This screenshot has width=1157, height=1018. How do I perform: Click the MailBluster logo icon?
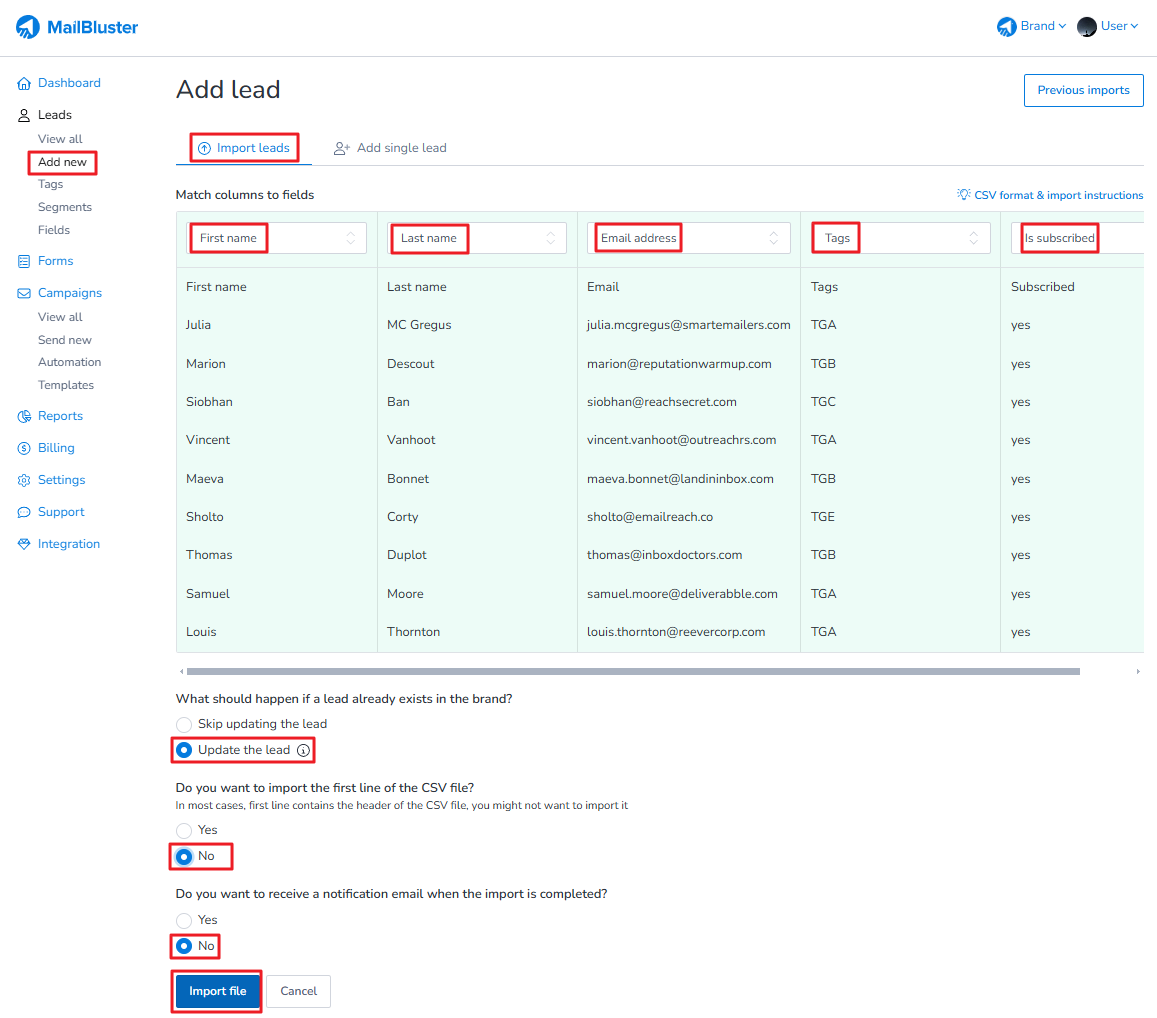pos(28,27)
